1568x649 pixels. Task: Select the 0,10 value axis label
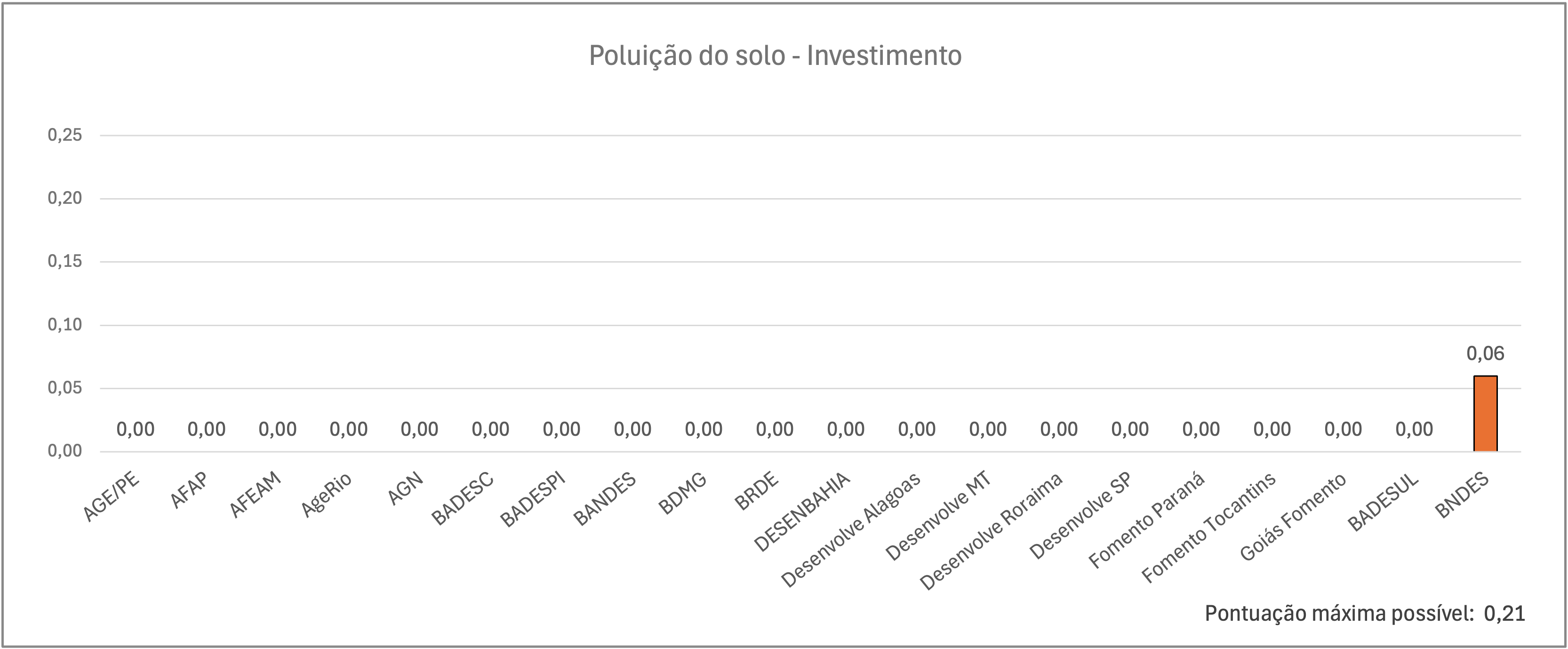[65, 325]
